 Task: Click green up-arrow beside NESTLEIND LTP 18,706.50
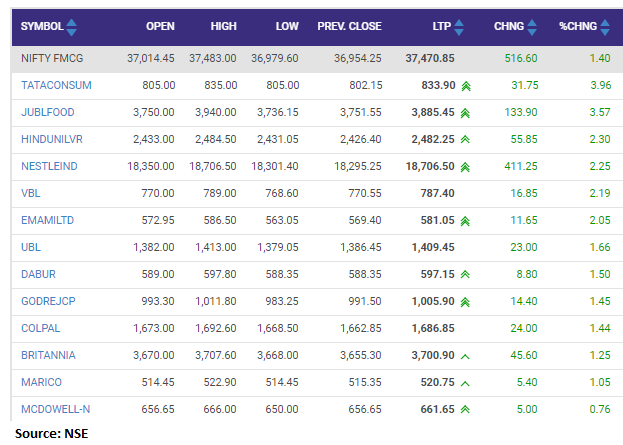[x=465, y=167]
